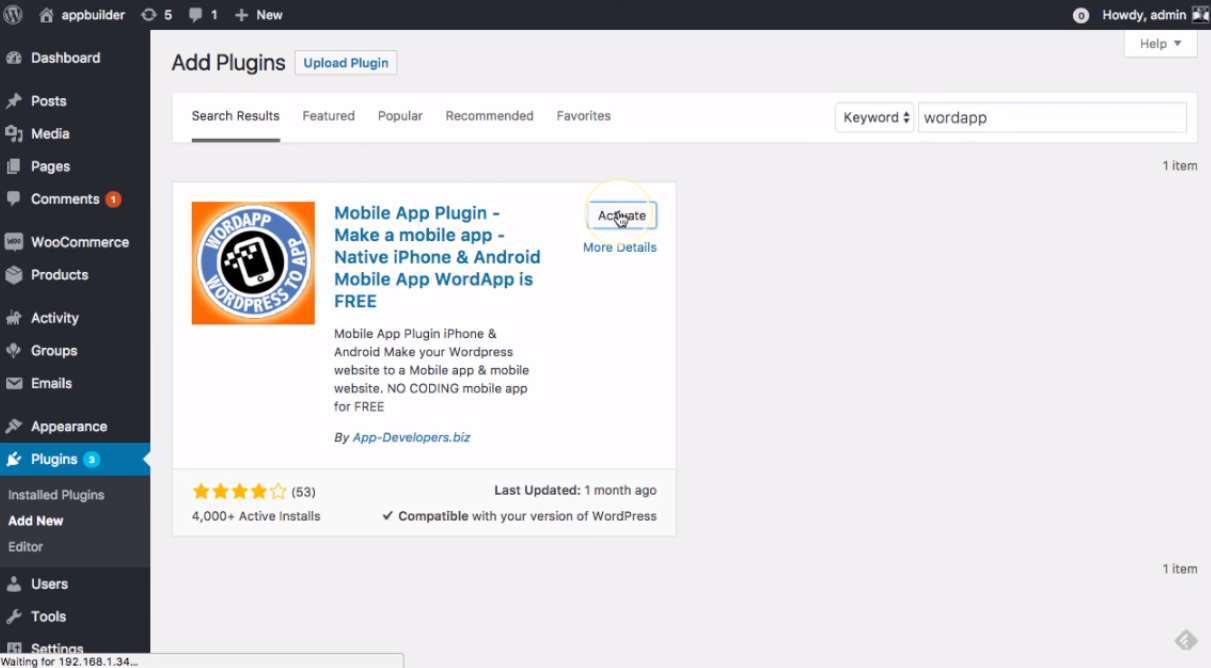The width and height of the screenshot is (1211, 668).
Task: Click the Groups icon in sidebar
Action: [x=14, y=351]
